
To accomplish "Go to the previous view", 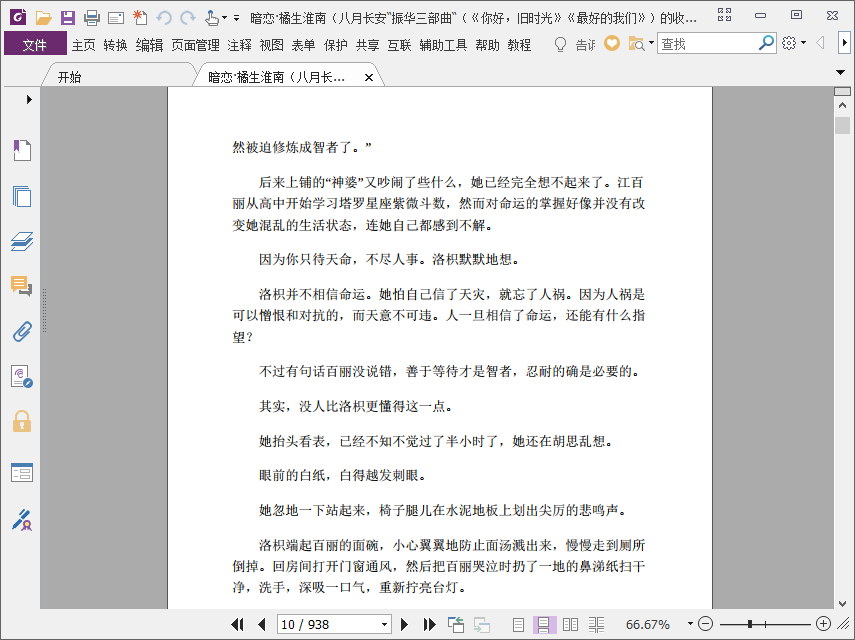I will [456, 624].
